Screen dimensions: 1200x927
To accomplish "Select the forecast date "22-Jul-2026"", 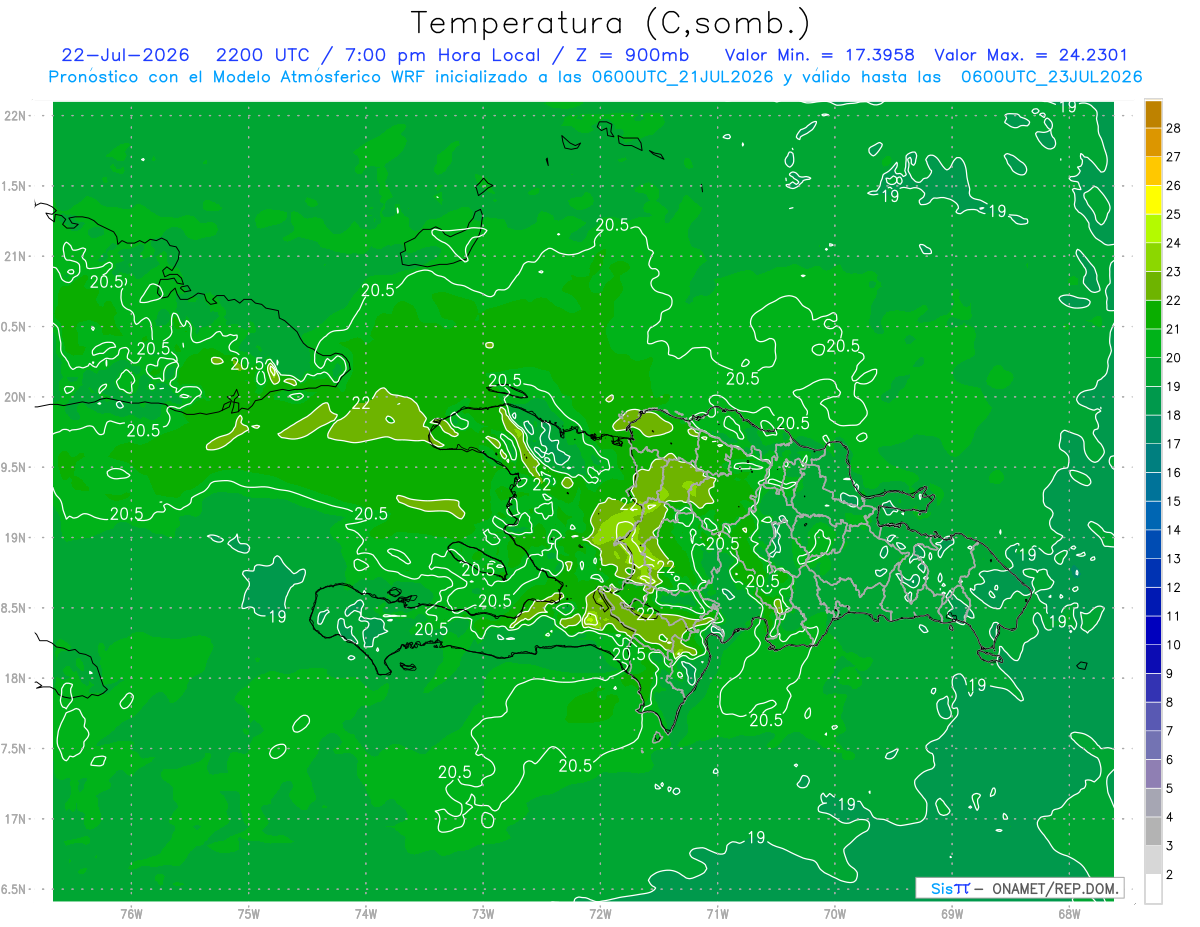I will [x=125, y=55].
